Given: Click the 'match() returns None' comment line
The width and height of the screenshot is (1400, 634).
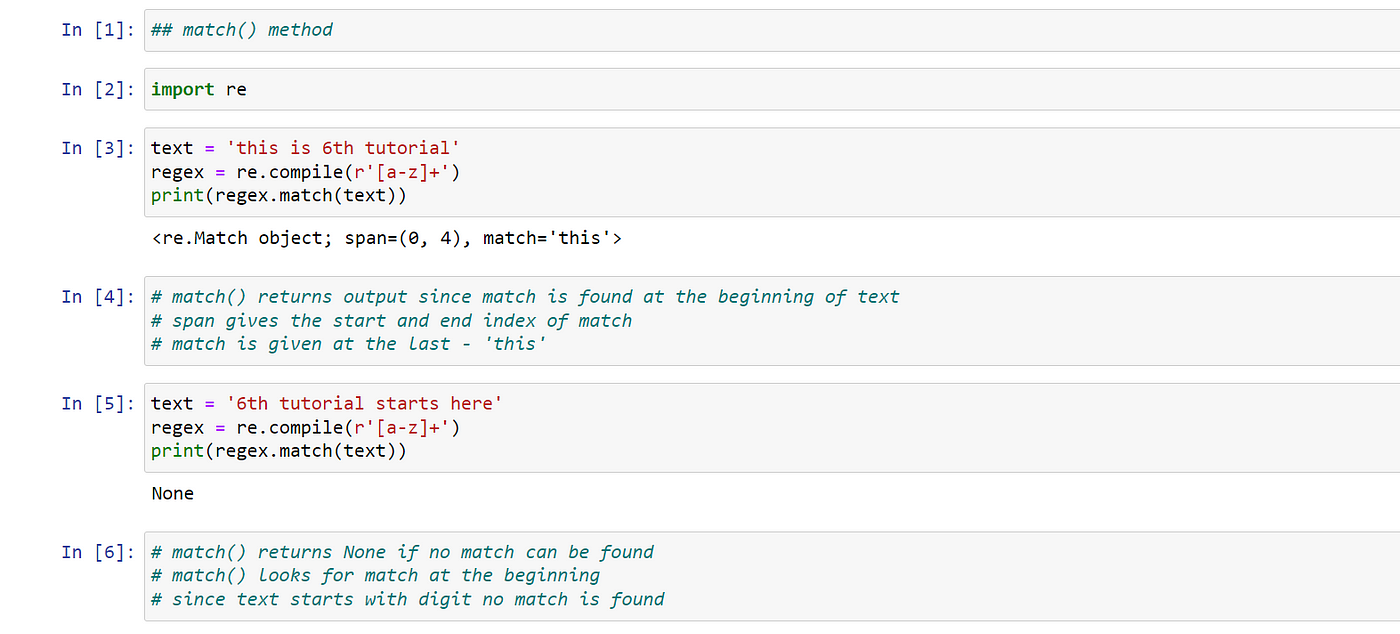Looking at the screenshot, I should click(402, 552).
